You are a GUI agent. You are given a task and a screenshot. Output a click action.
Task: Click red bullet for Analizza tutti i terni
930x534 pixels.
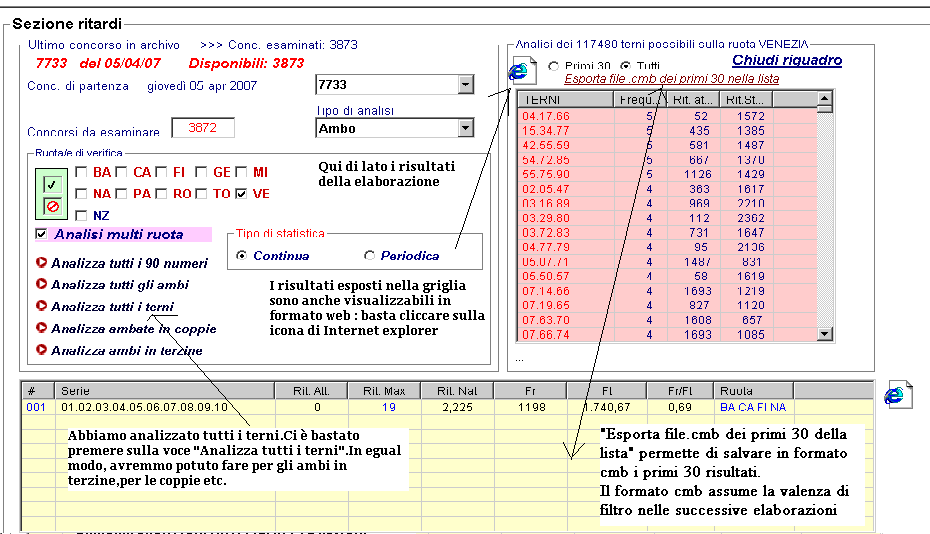click(41, 306)
